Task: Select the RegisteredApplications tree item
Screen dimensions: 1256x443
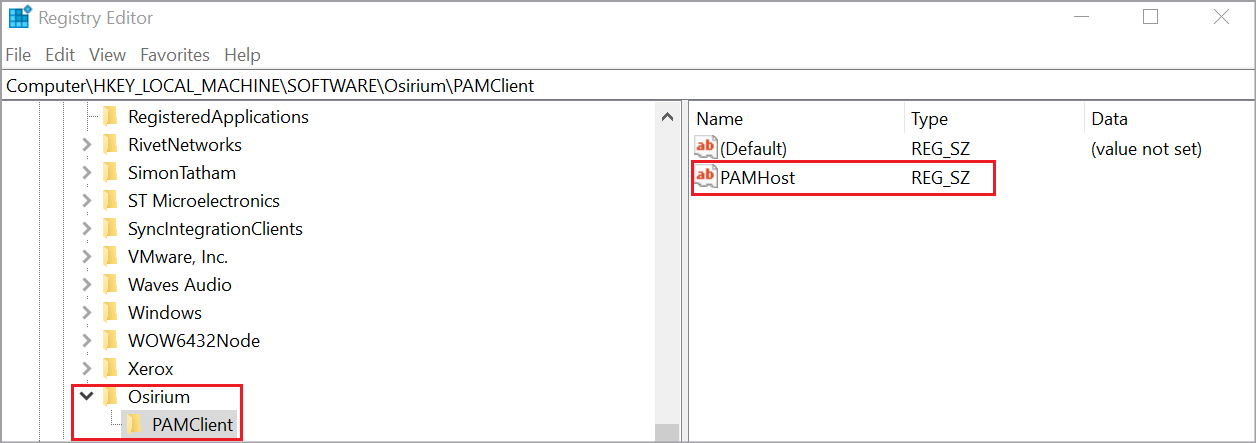Action: pos(218,117)
